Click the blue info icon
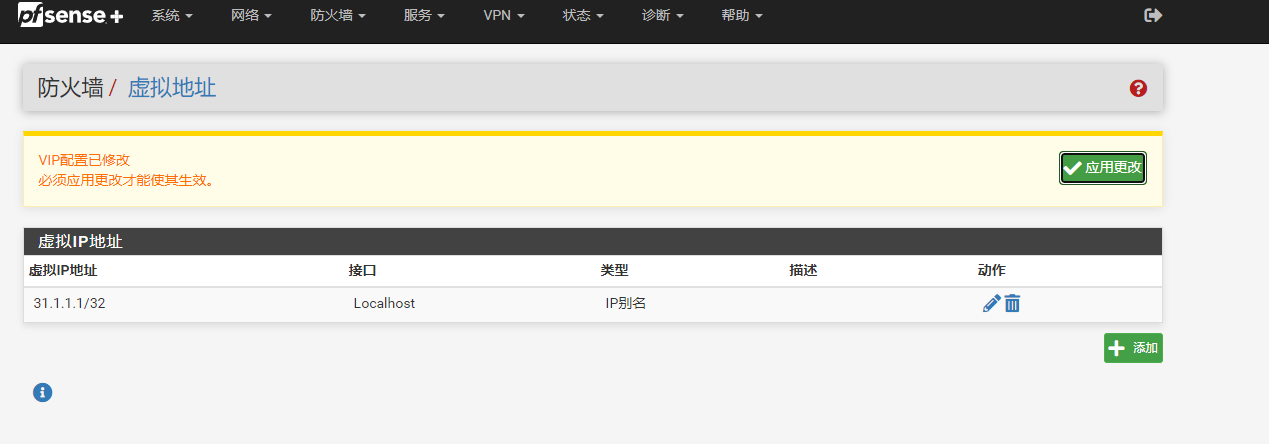The width and height of the screenshot is (1269, 444). (42, 392)
